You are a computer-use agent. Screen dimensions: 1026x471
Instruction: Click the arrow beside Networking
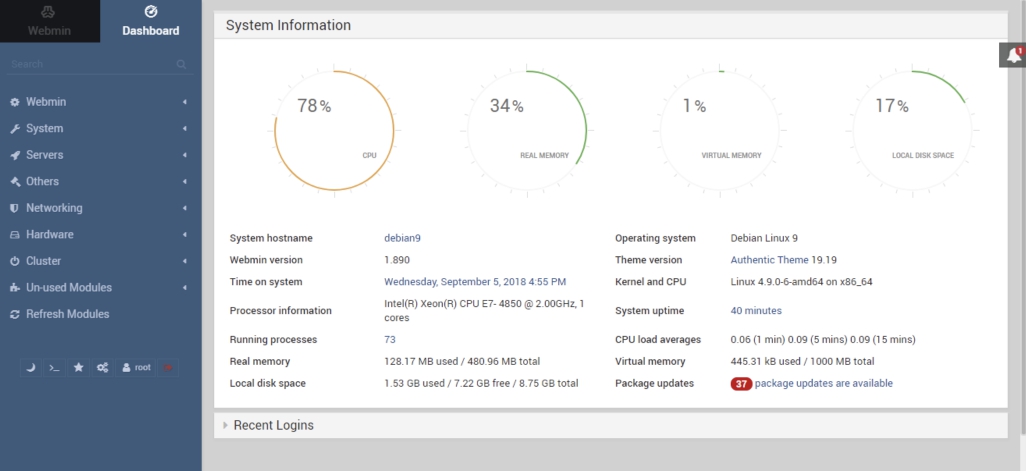click(185, 208)
